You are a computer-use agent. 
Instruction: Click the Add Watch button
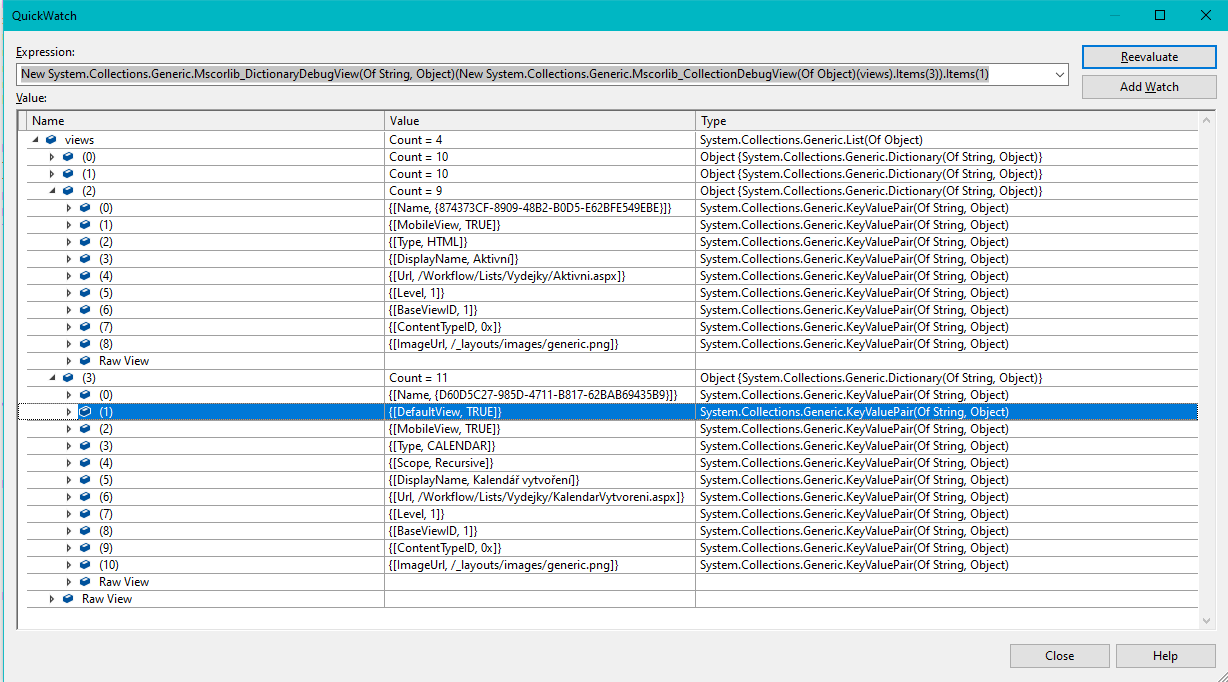(1148, 87)
